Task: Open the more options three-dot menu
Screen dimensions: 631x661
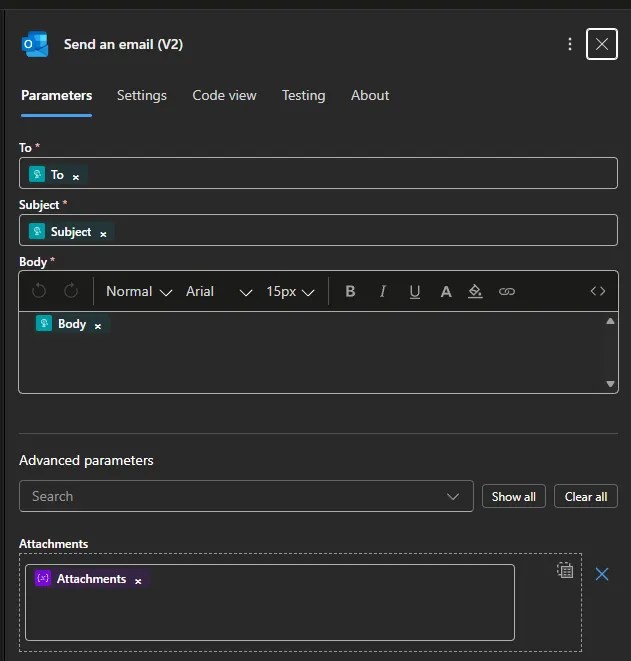Action: coord(570,44)
